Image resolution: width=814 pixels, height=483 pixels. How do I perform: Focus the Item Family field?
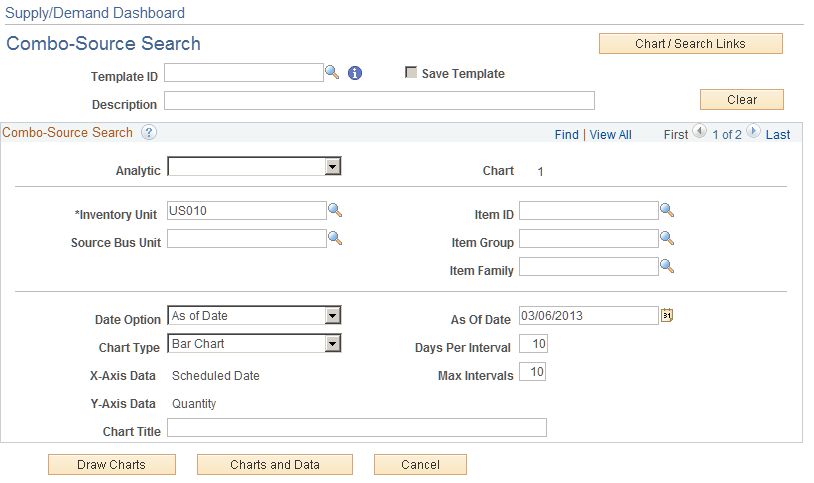click(x=589, y=266)
